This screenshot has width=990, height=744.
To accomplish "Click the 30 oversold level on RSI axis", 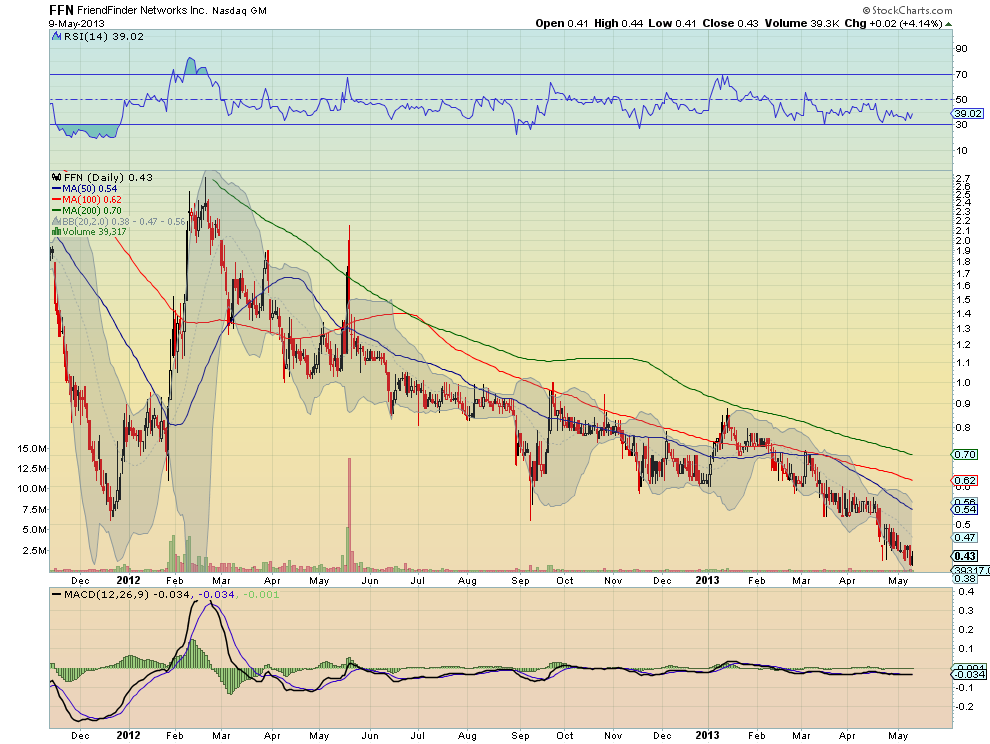I will tap(962, 124).
